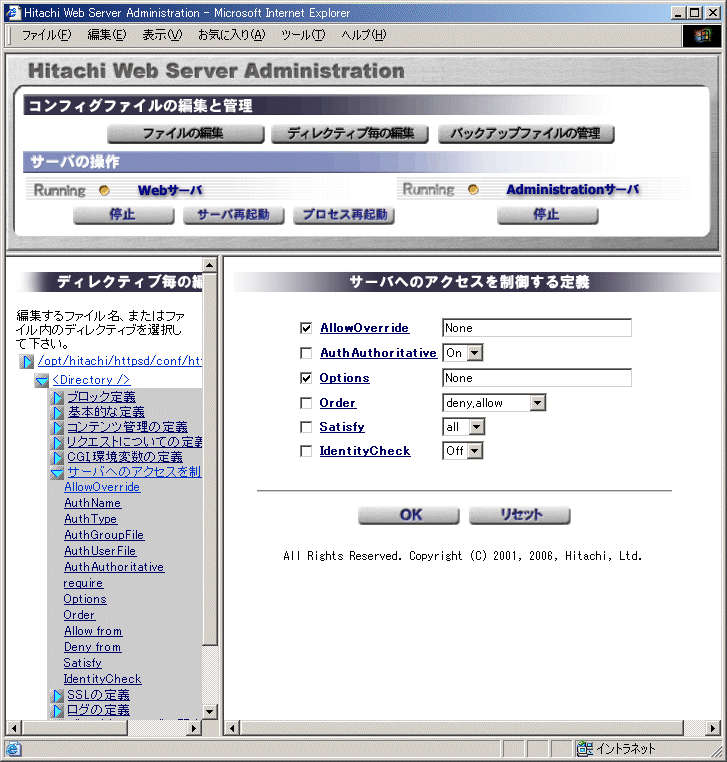
Task: Check the AuthAuthoritative checkbox
Action: tap(306, 353)
